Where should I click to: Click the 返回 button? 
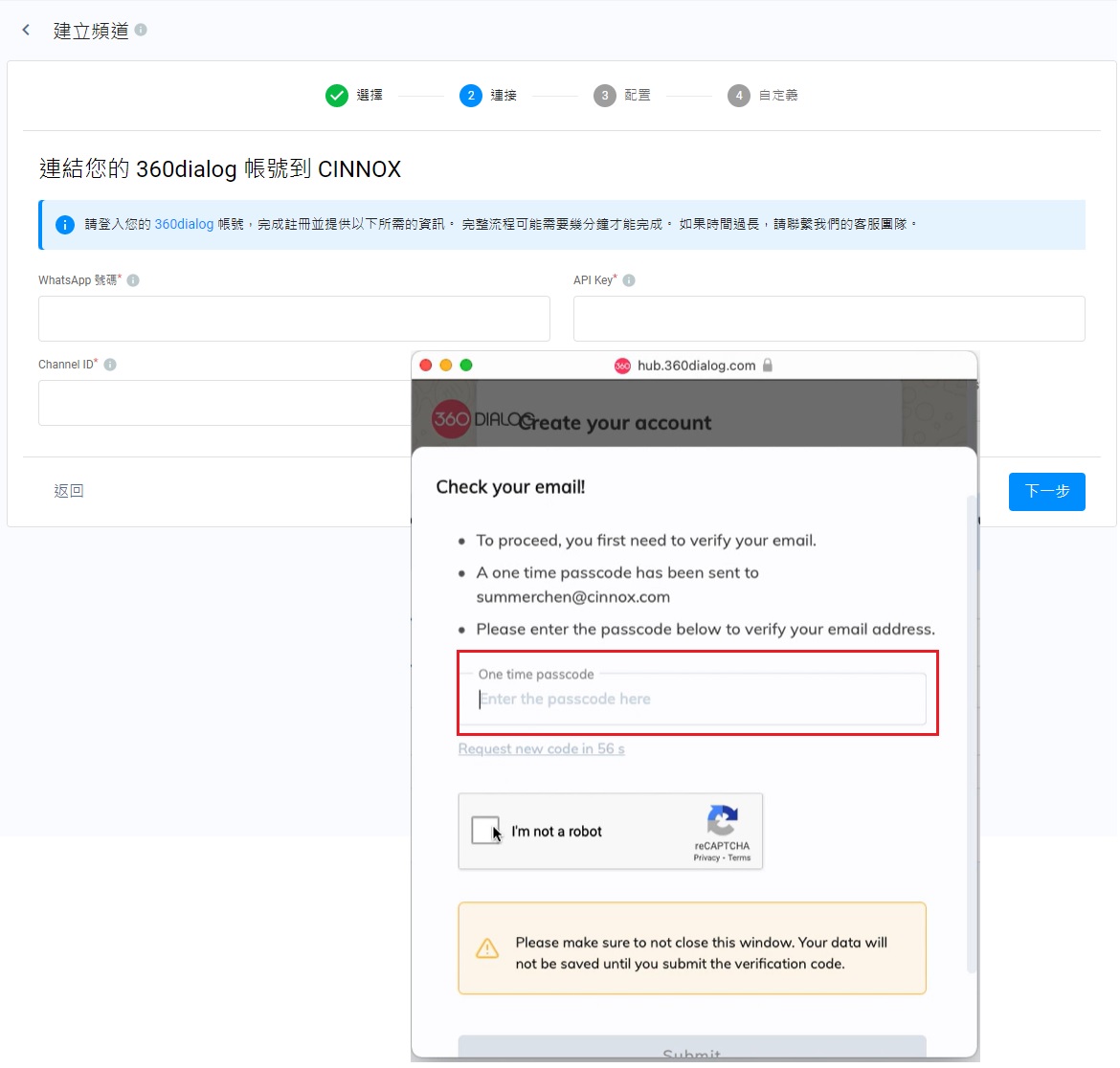point(69,491)
